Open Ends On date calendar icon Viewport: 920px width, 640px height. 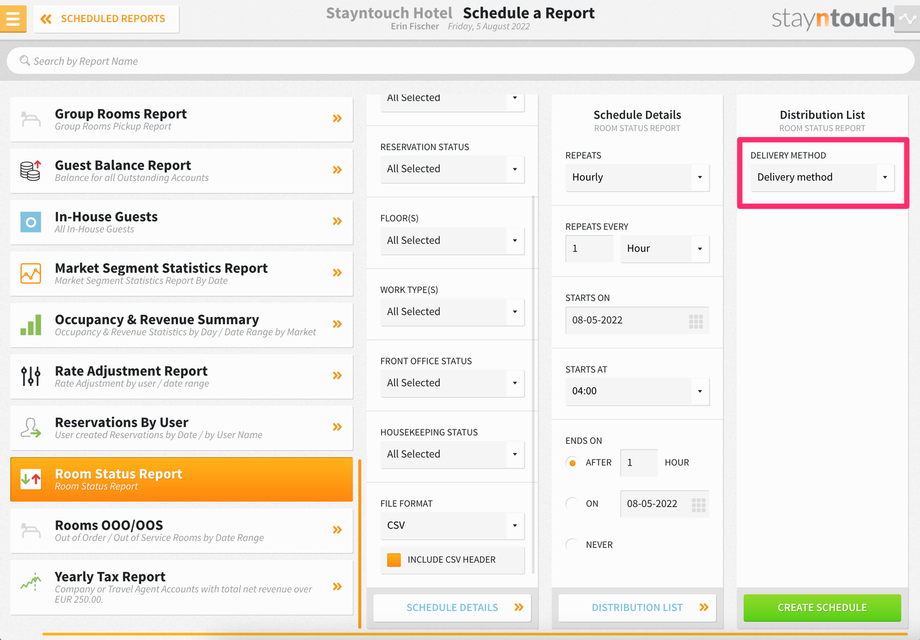coord(698,504)
